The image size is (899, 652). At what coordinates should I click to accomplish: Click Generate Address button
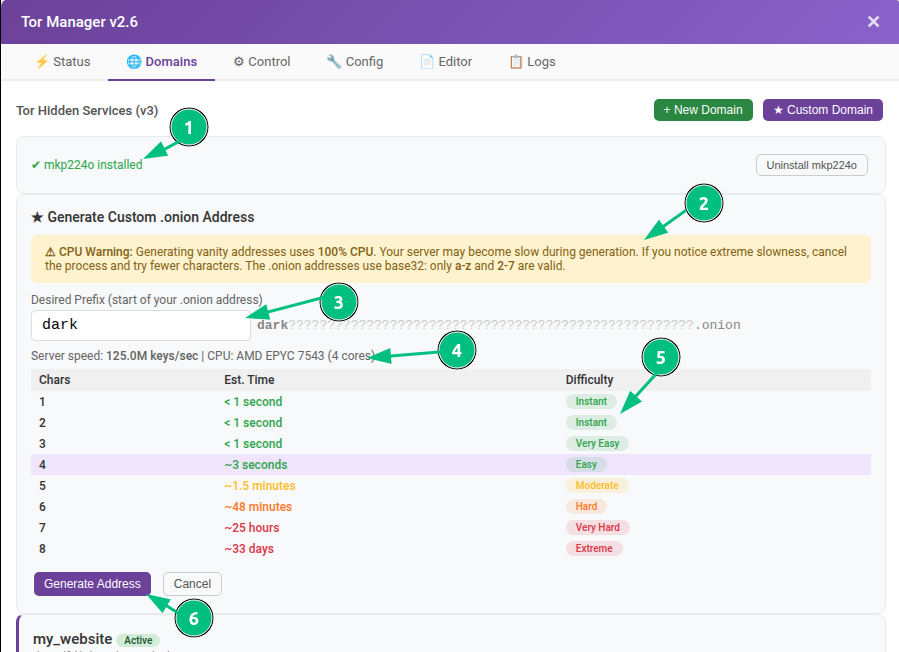(92, 584)
